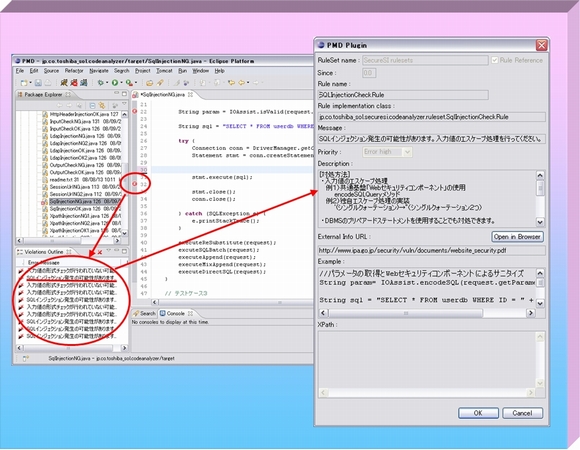Click Description scrollbar up arrow

(540, 175)
